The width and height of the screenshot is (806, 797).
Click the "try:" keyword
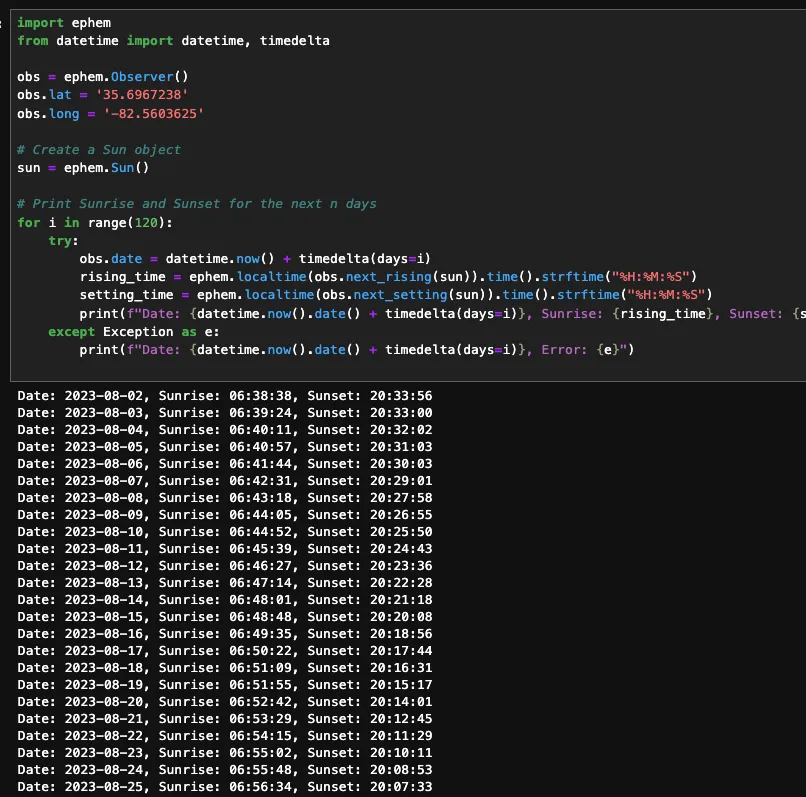[x=64, y=240]
